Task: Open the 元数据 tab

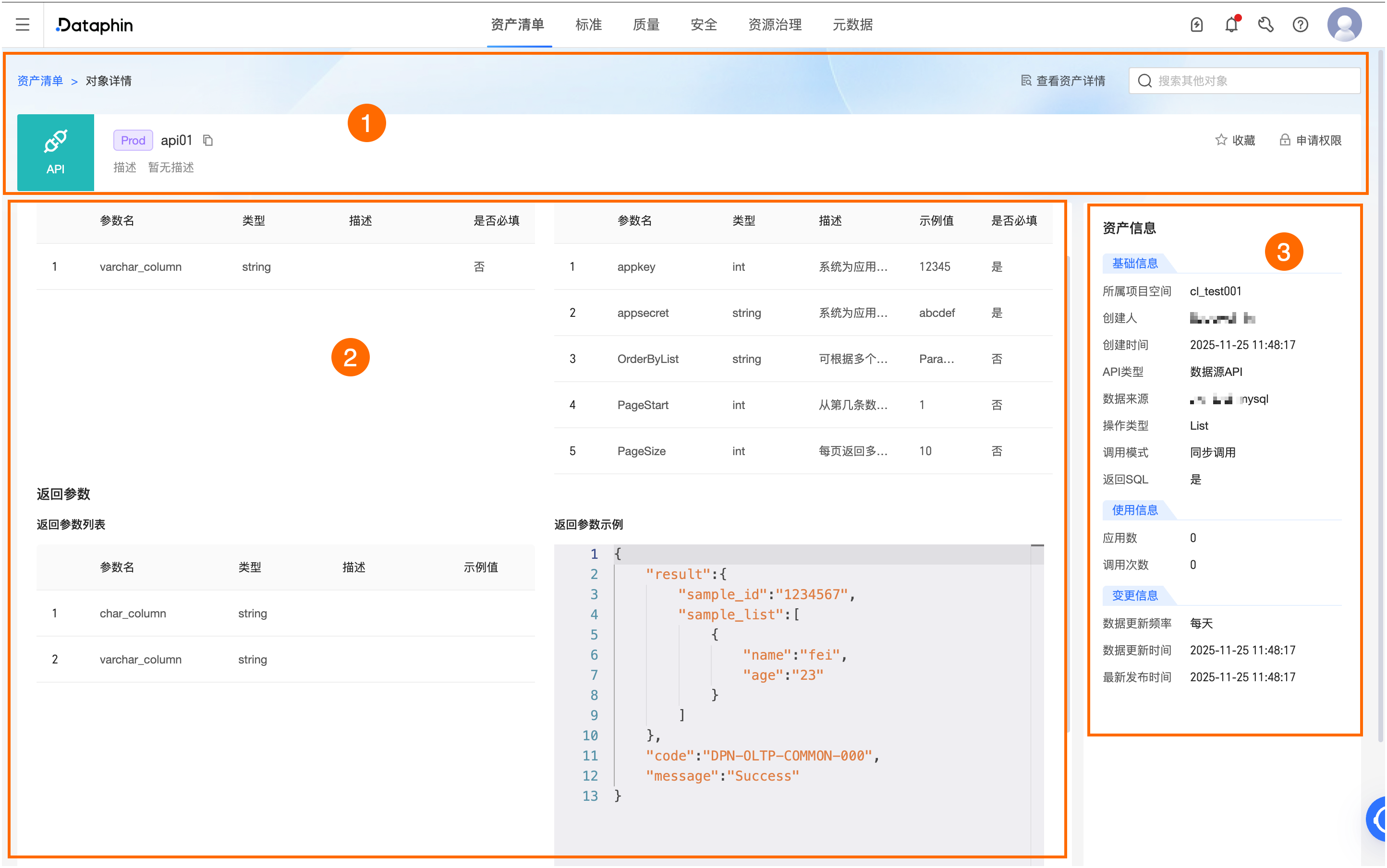Action: coord(852,24)
